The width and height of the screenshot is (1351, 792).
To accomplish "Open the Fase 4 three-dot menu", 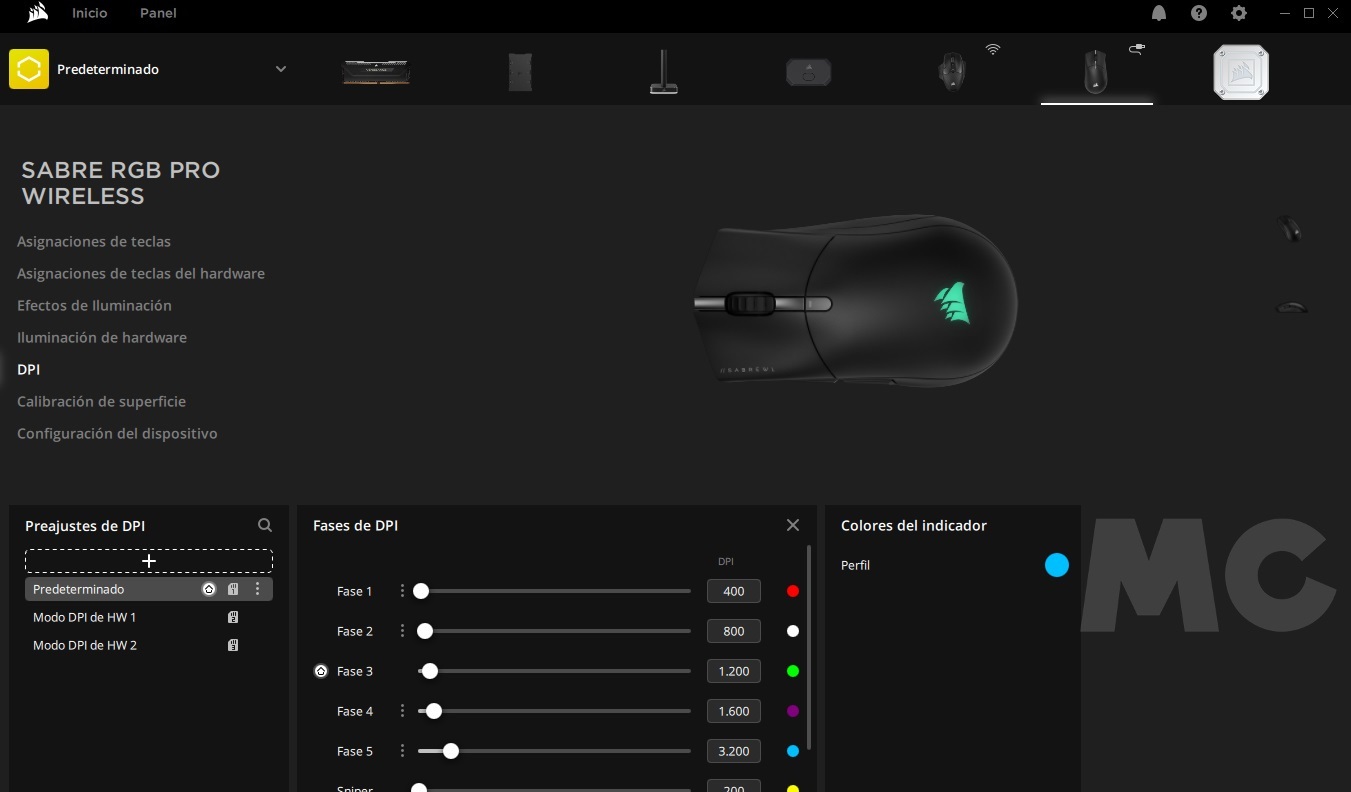I will [403, 711].
